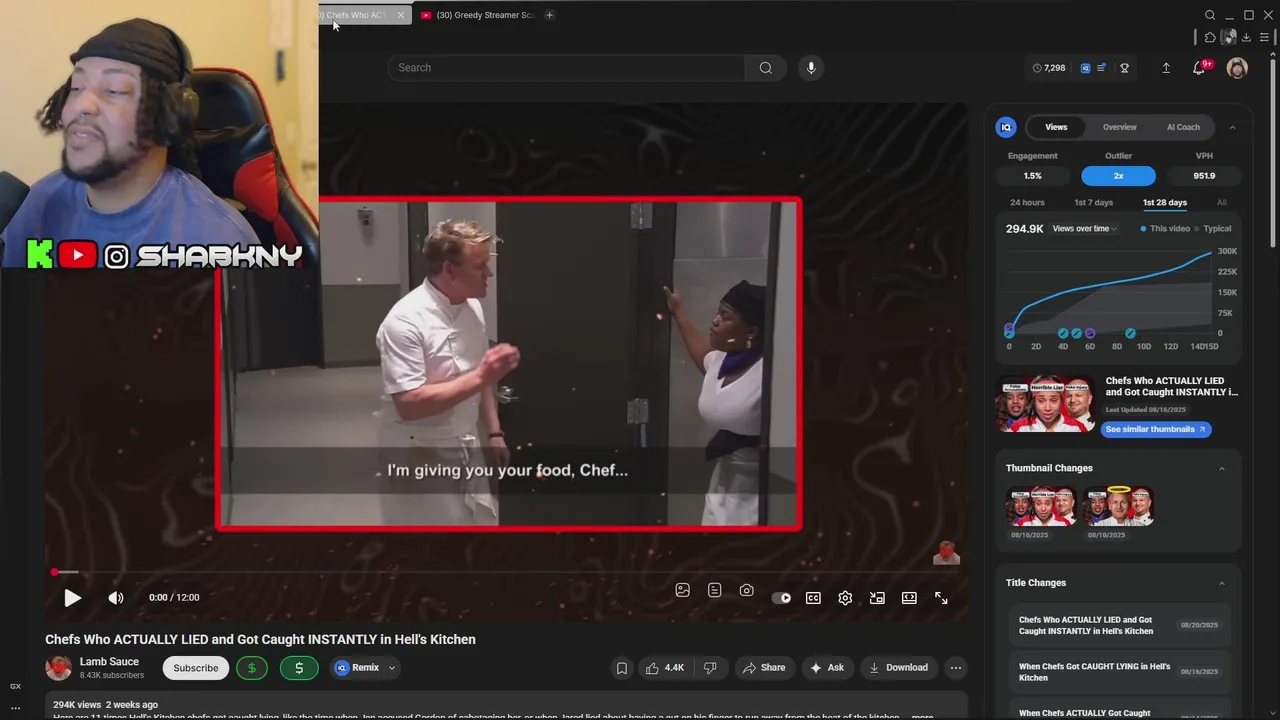Image resolution: width=1280 pixels, height=720 pixels.
Task: Open the vidIQ list queue icon
Action: coord(1101,68)
